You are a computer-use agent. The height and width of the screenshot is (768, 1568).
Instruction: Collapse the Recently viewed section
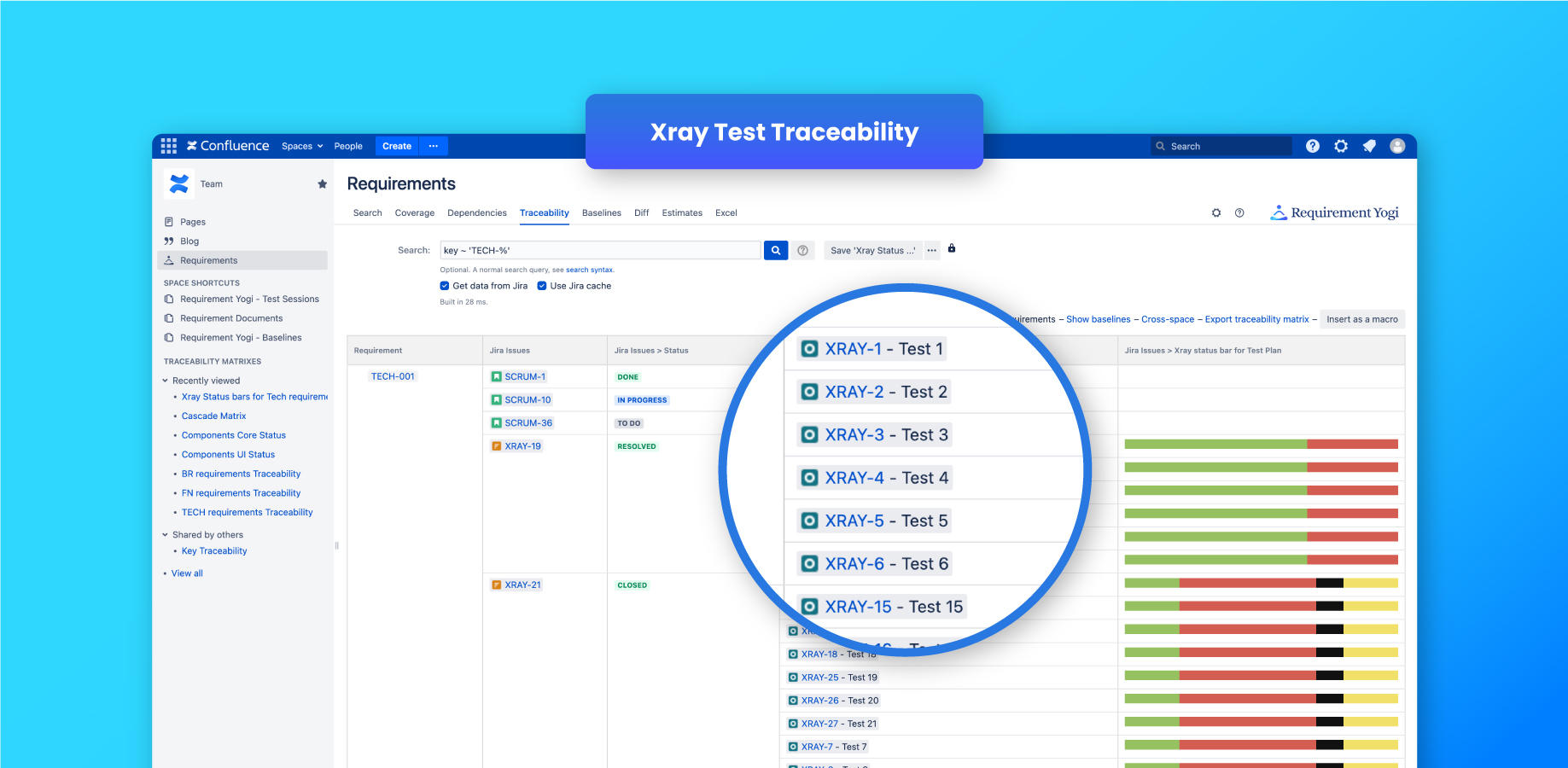coord(165,381)
